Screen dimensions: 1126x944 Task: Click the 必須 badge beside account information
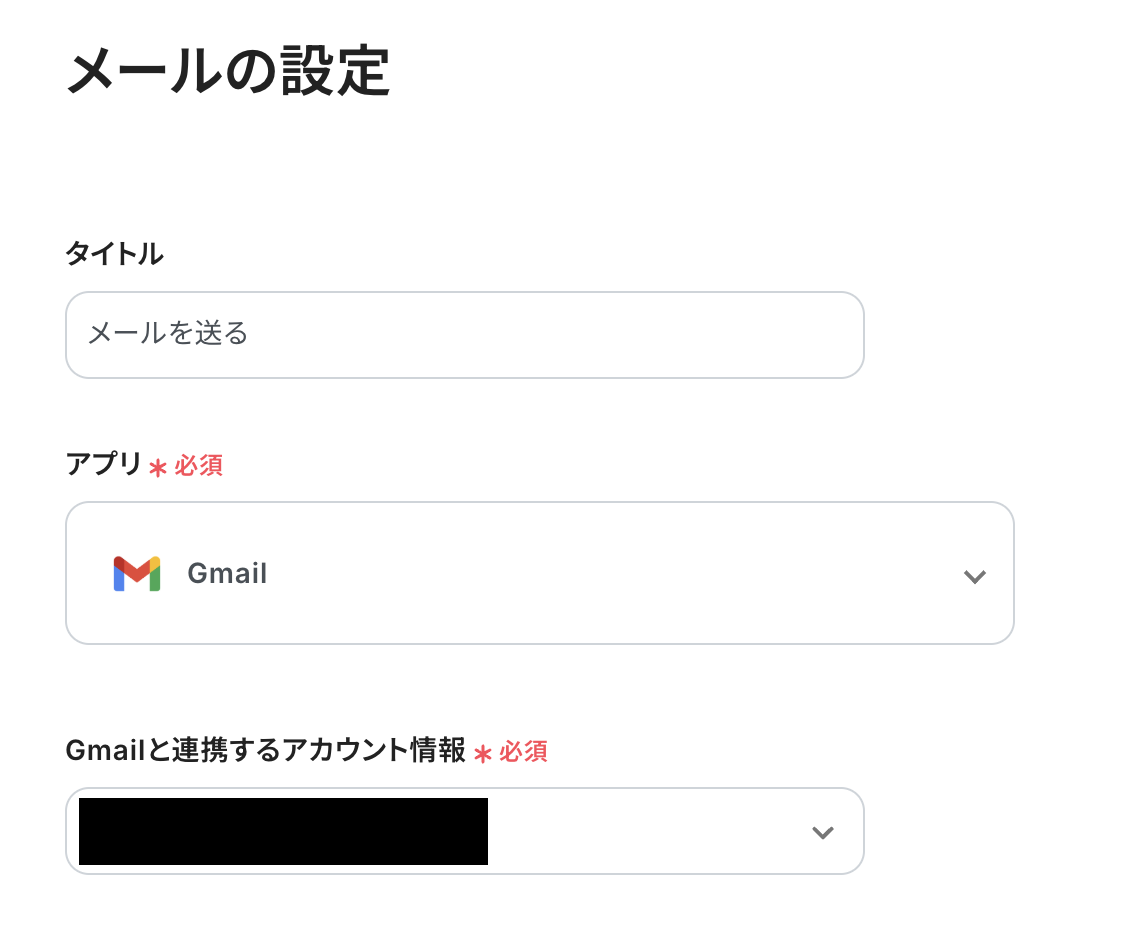point(523,752)
